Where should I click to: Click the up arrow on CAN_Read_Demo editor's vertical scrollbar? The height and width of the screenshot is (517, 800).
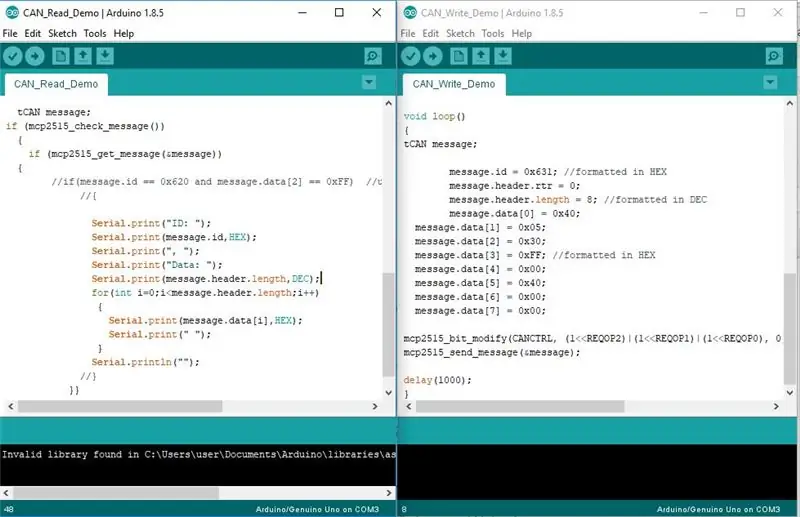point(388,103)
